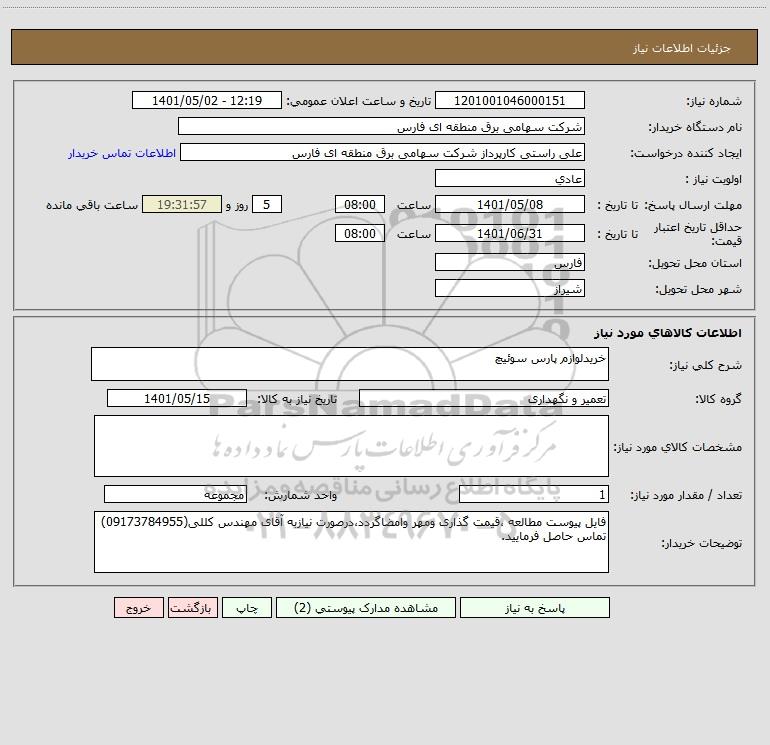Image resolution: width=770 pixels, height=745 pixels.
Task: Click general description field 'خریدلوازم پارس سوئیچ'
Action: (350, 364)
